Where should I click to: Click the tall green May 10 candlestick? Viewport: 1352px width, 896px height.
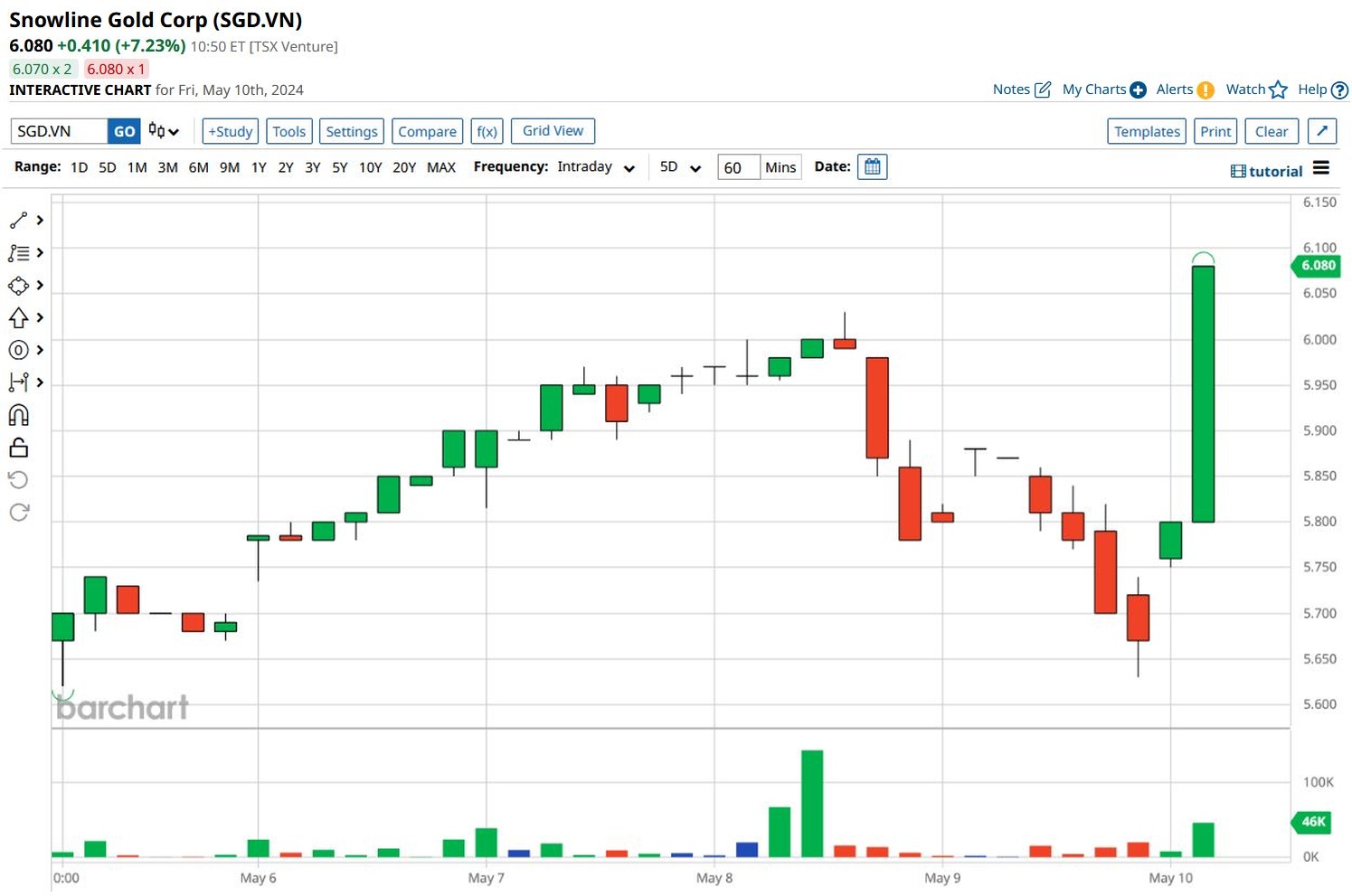(x=1203, y=394)
